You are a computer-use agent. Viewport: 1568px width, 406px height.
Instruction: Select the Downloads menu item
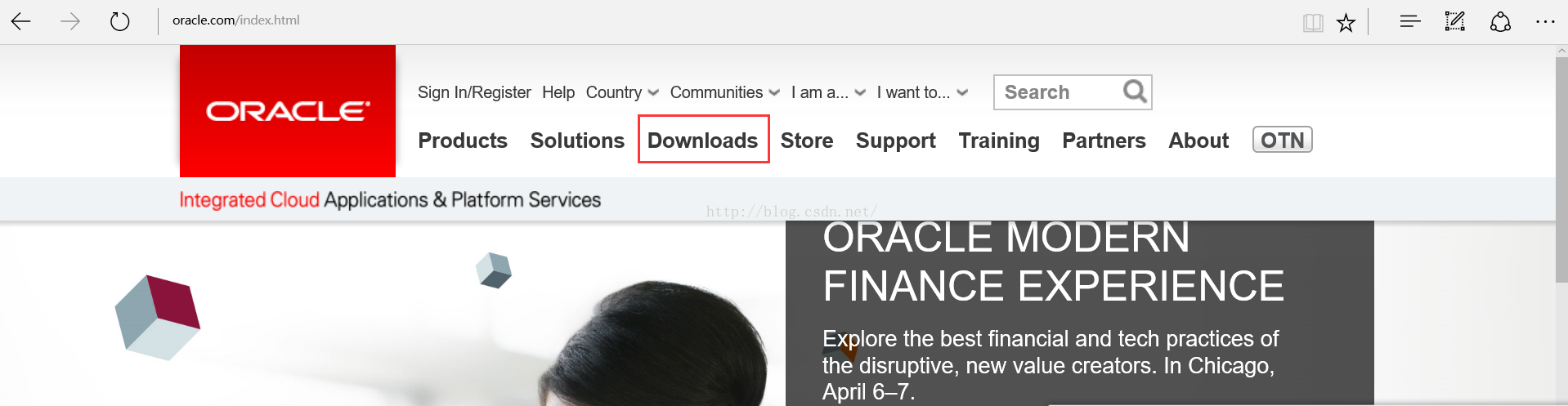703,141
